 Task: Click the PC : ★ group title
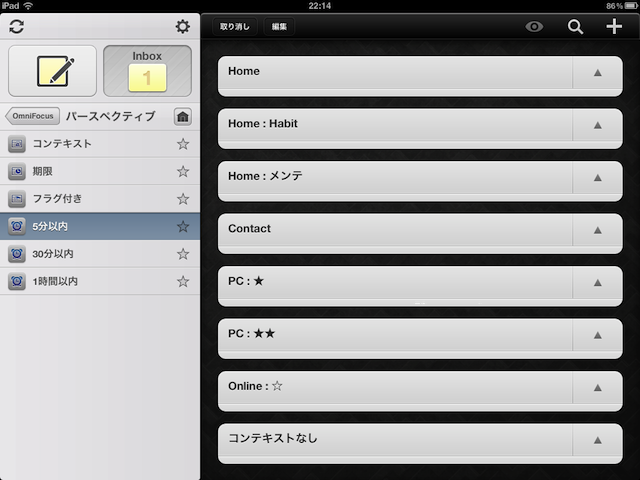(x=246, y=281)
